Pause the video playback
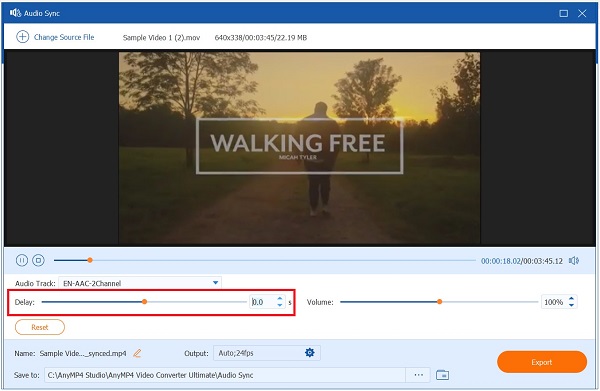Image resolution: width=600 pixels, height=391 pixels. coord(22,261)
